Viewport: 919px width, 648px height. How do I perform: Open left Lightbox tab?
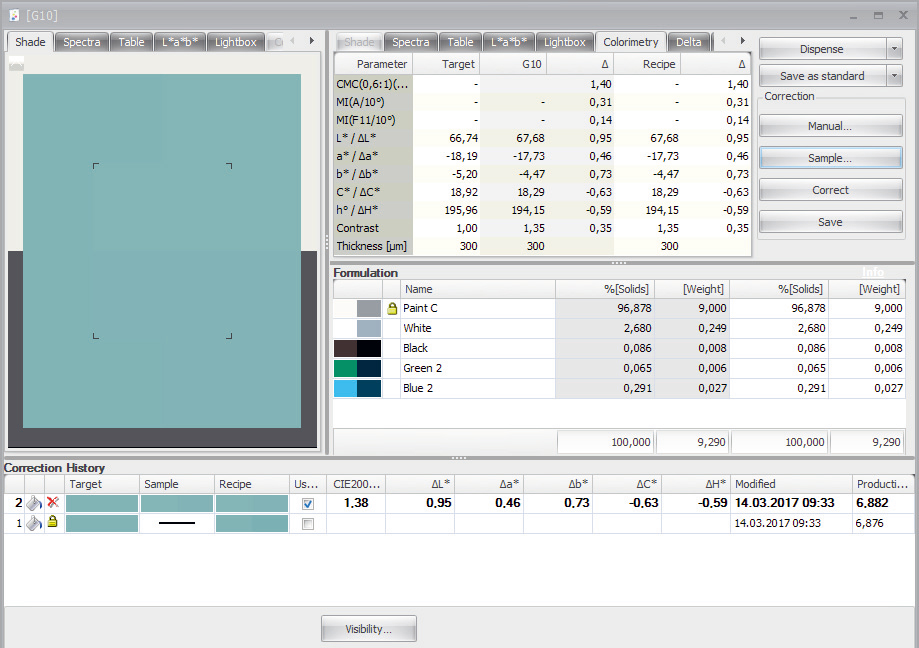click(236, 42)
